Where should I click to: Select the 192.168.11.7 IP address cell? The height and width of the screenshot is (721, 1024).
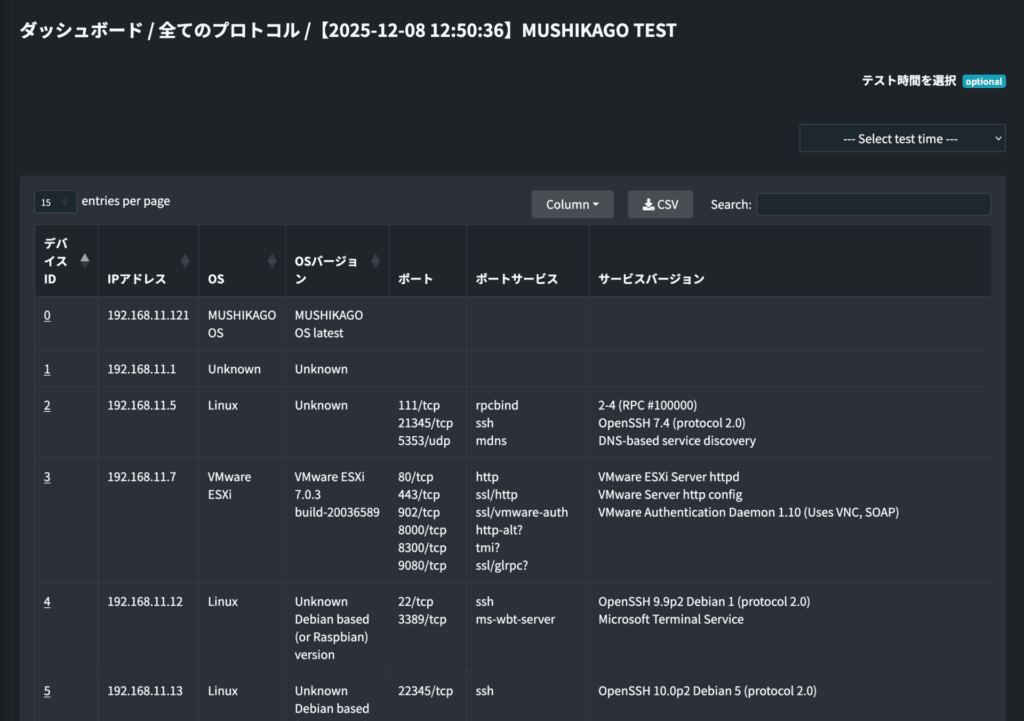click(142, 477)
